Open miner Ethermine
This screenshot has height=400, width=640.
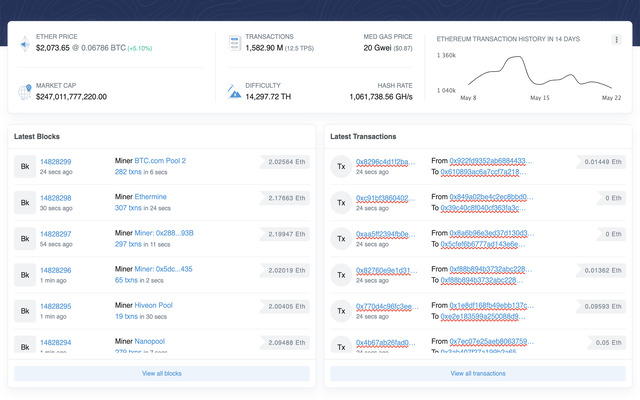coord(151,197)
